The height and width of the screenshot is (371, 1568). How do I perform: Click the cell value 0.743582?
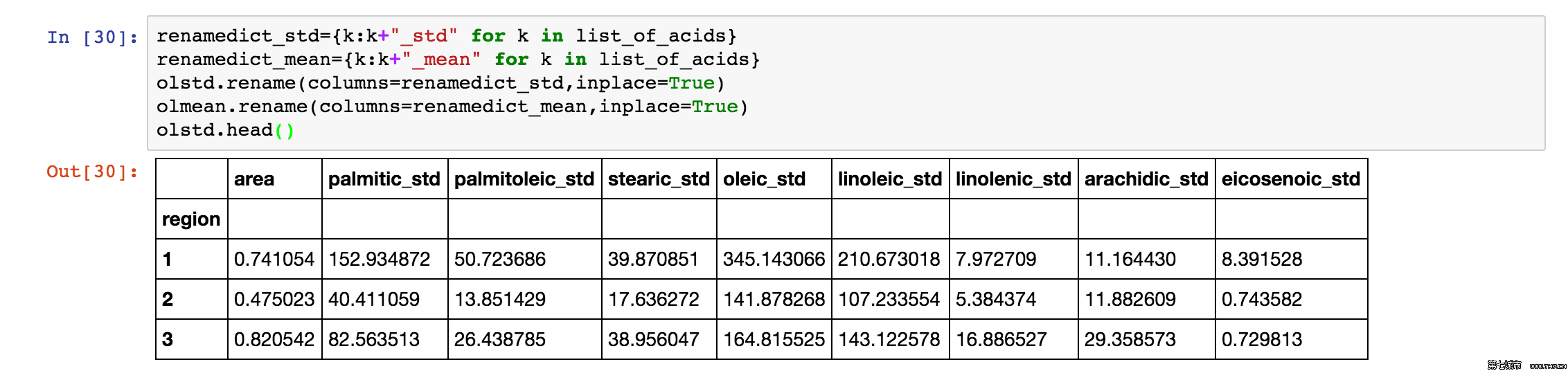1262,300
